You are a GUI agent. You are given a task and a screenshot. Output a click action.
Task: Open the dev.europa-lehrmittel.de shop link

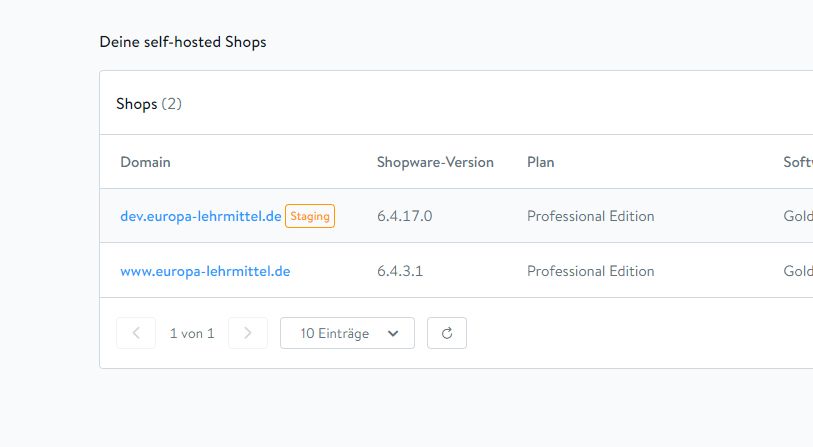point(200,216)
